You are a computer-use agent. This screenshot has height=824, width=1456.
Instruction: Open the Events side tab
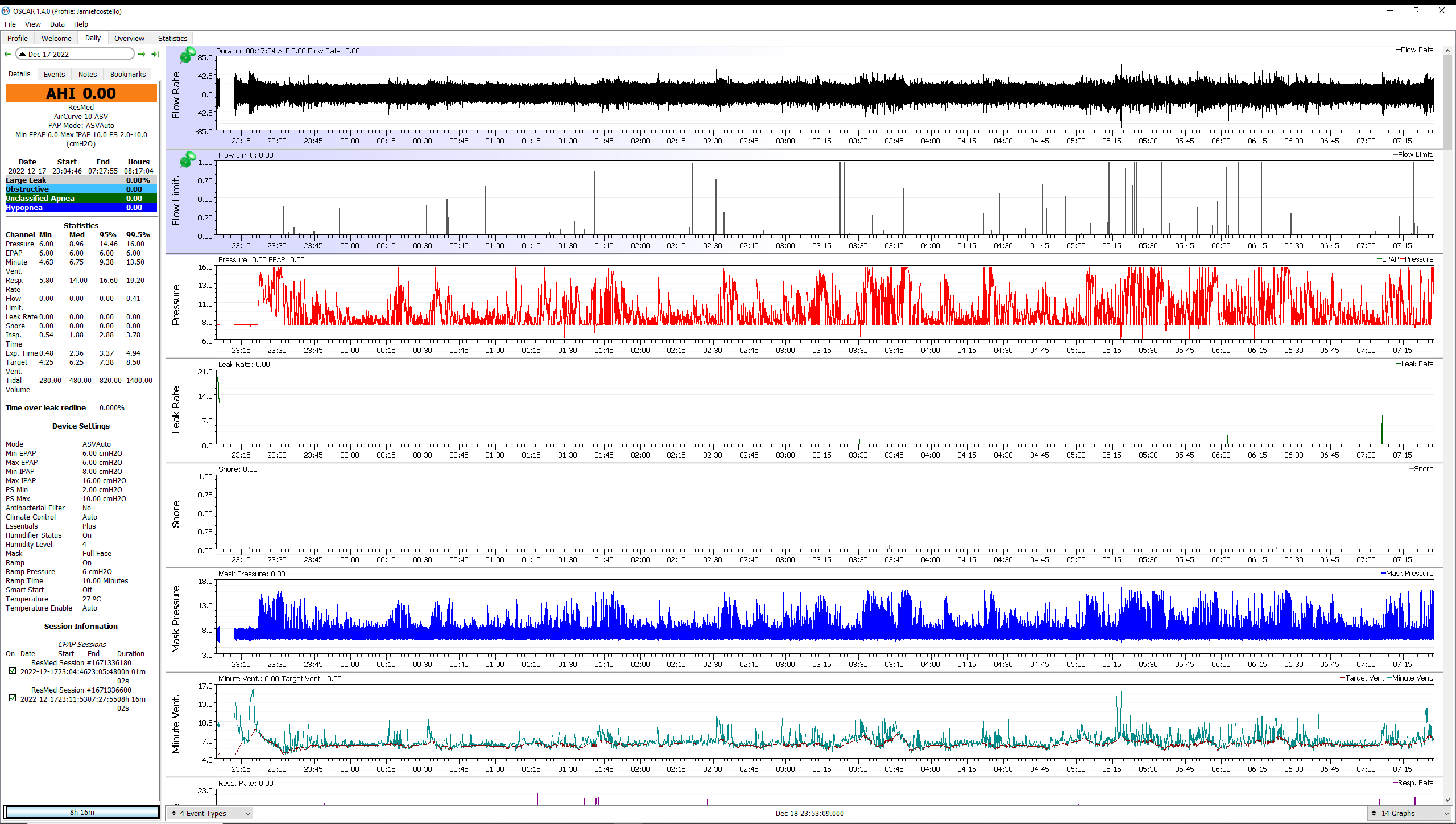point(54,74)
